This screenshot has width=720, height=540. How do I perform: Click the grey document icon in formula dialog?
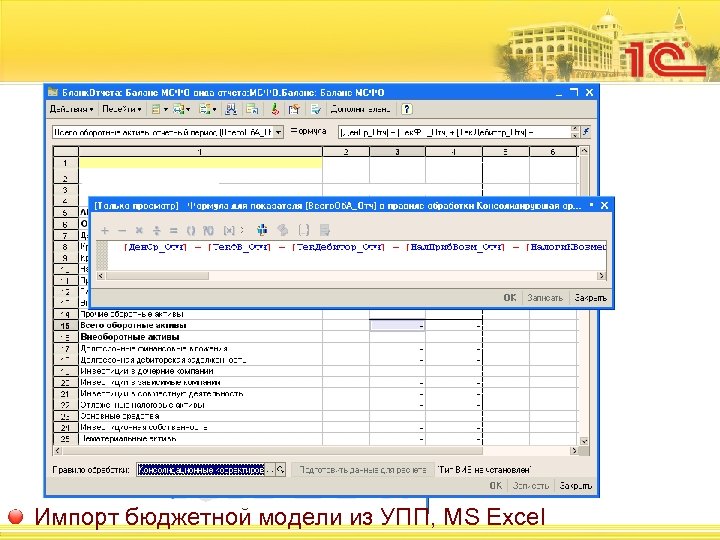pyautogui.click(x=325, y=230)
